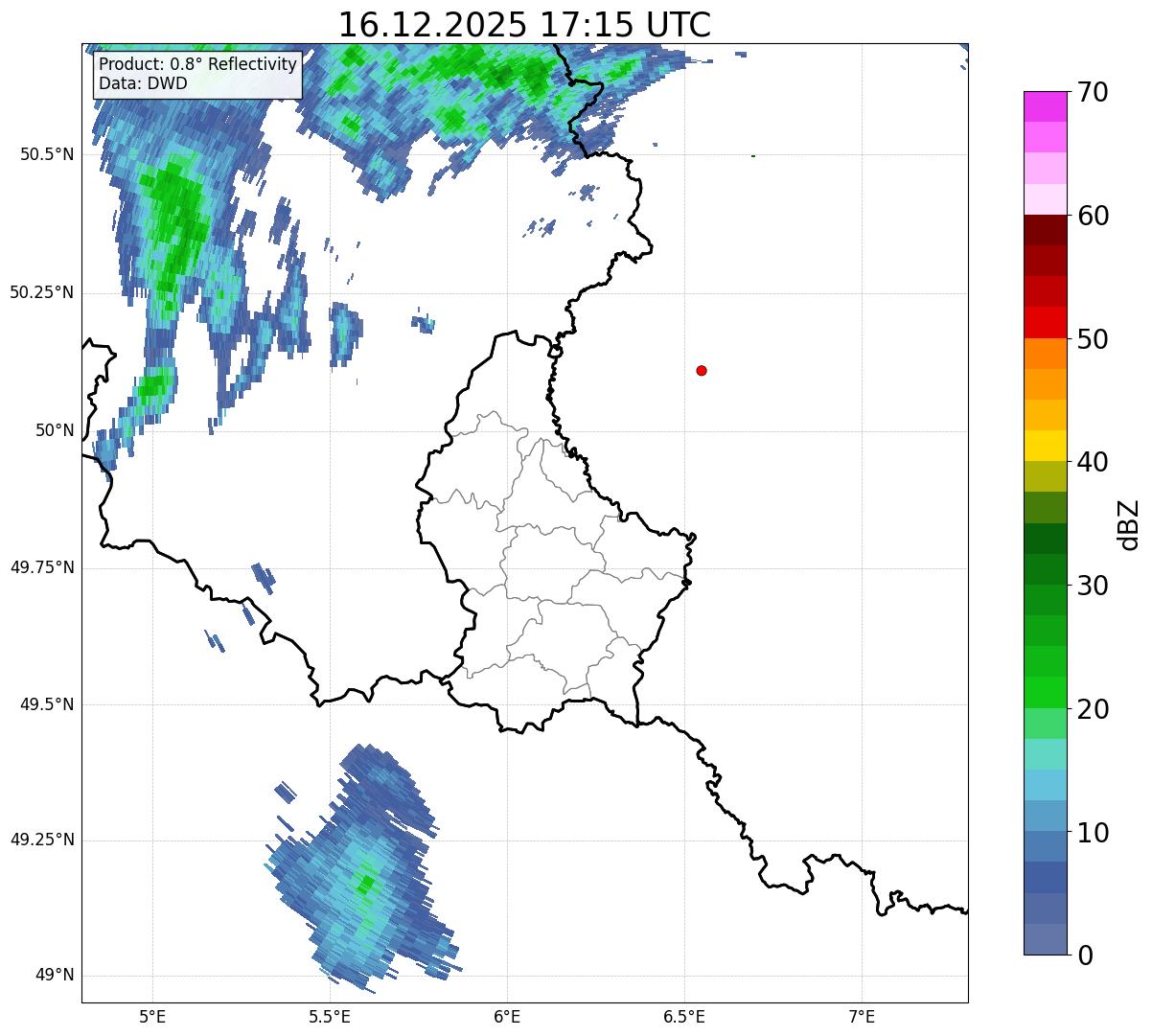The width and height of the screenshot is (1152, 1036).
Task: Pick the orange swatch just below 50 dBZ
Action: point(1045,354)
